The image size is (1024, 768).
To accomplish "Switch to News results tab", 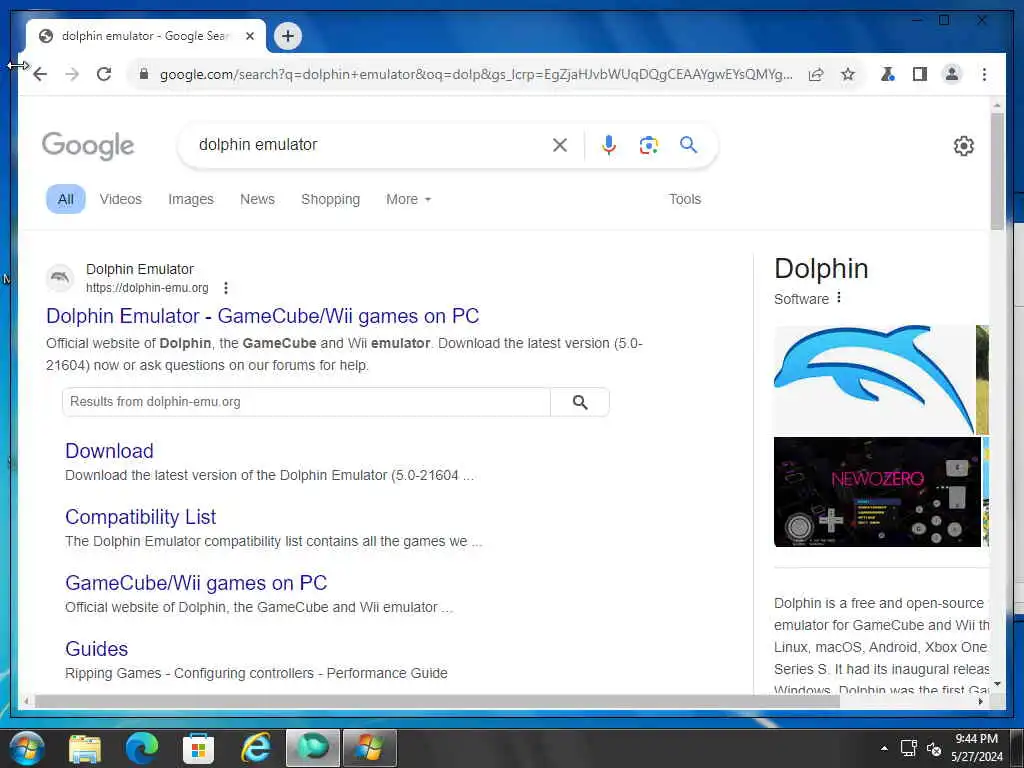I will point(257,199).
